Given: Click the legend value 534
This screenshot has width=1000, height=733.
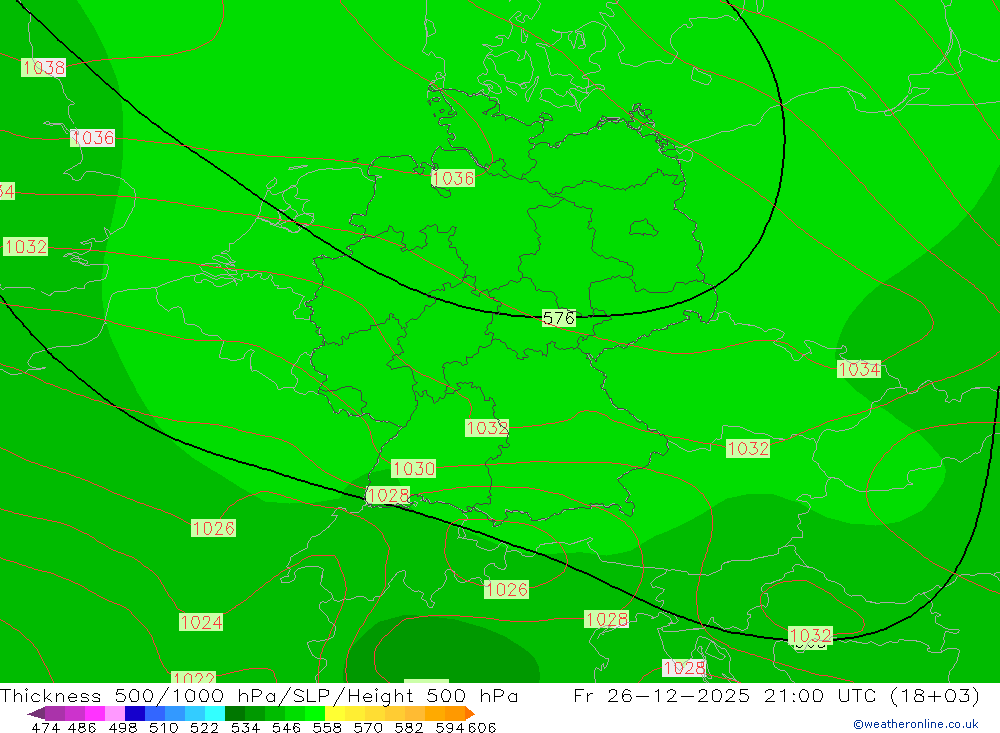Looking at the screenshot, I should coord(245,727).
